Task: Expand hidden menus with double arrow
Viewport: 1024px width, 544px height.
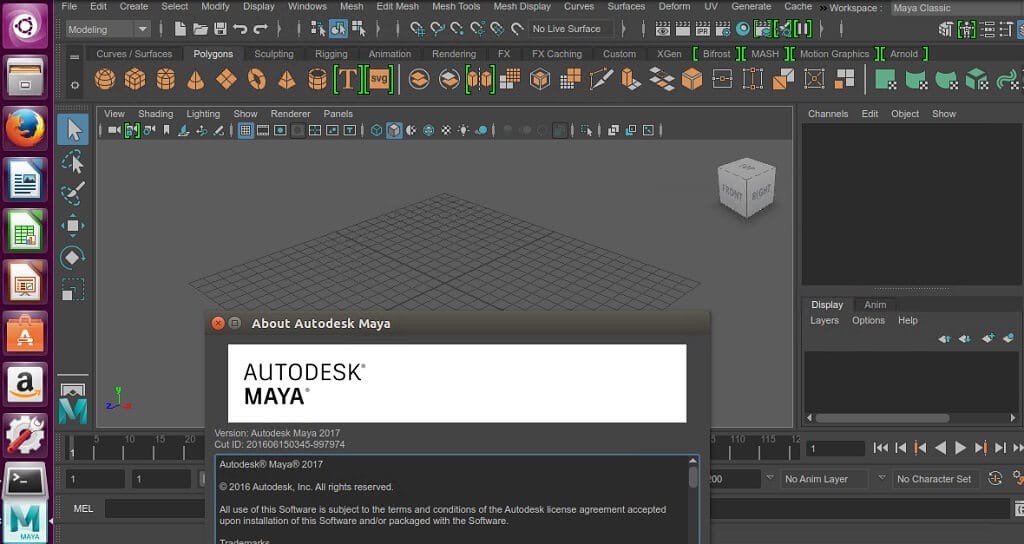Action: 823,8
